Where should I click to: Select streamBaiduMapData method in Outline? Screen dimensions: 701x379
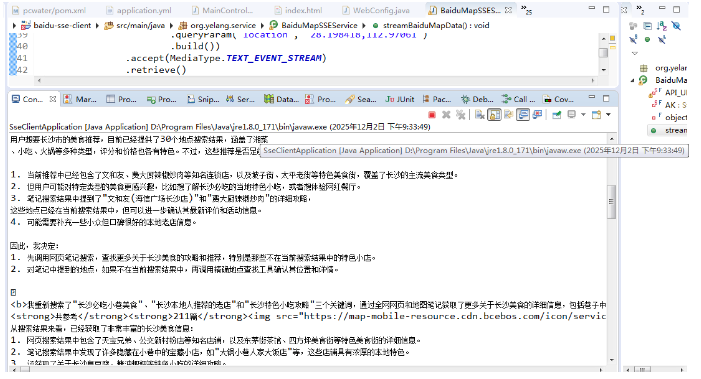[668, 130]
